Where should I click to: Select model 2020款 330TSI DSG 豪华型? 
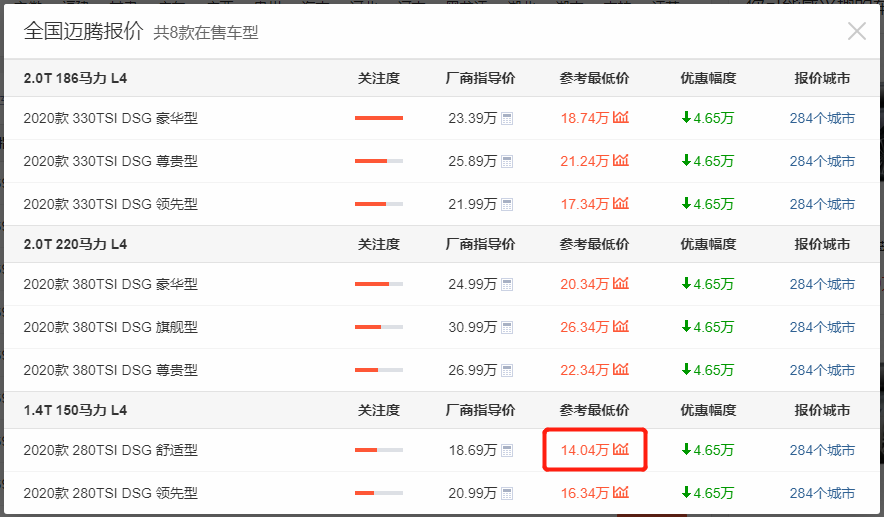110,118
